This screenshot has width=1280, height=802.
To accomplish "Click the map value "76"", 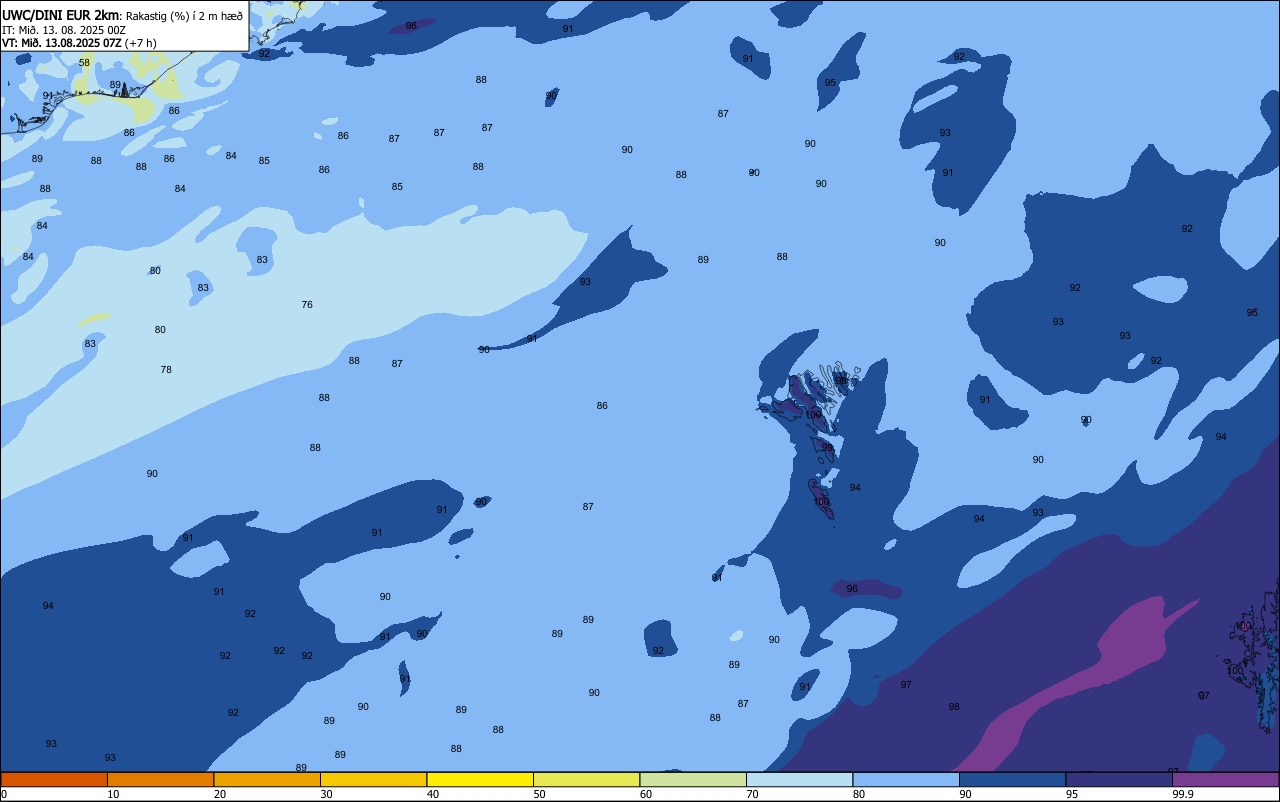I will click(x=307, y=305).
